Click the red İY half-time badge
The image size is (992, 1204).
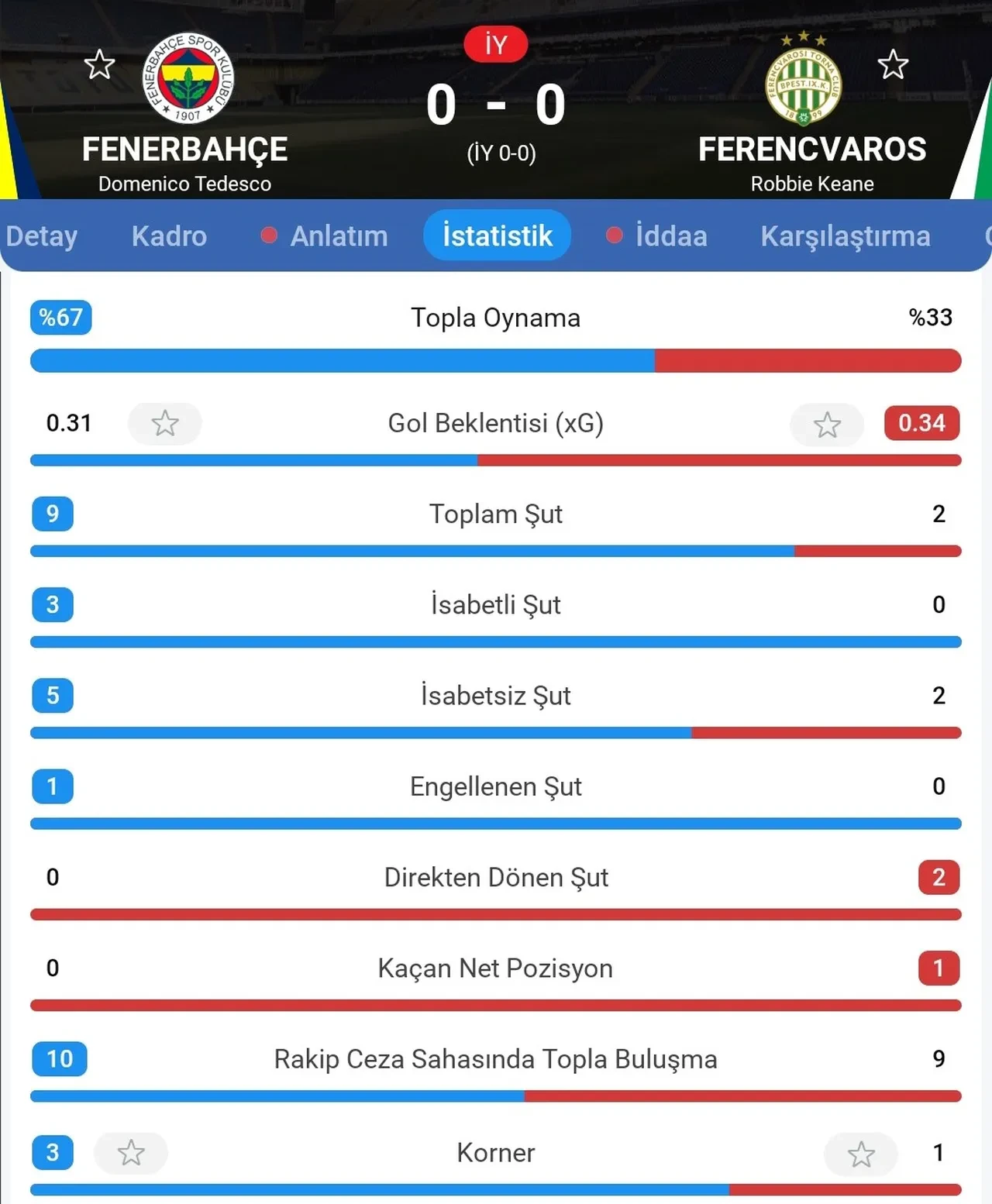point(495,44)
